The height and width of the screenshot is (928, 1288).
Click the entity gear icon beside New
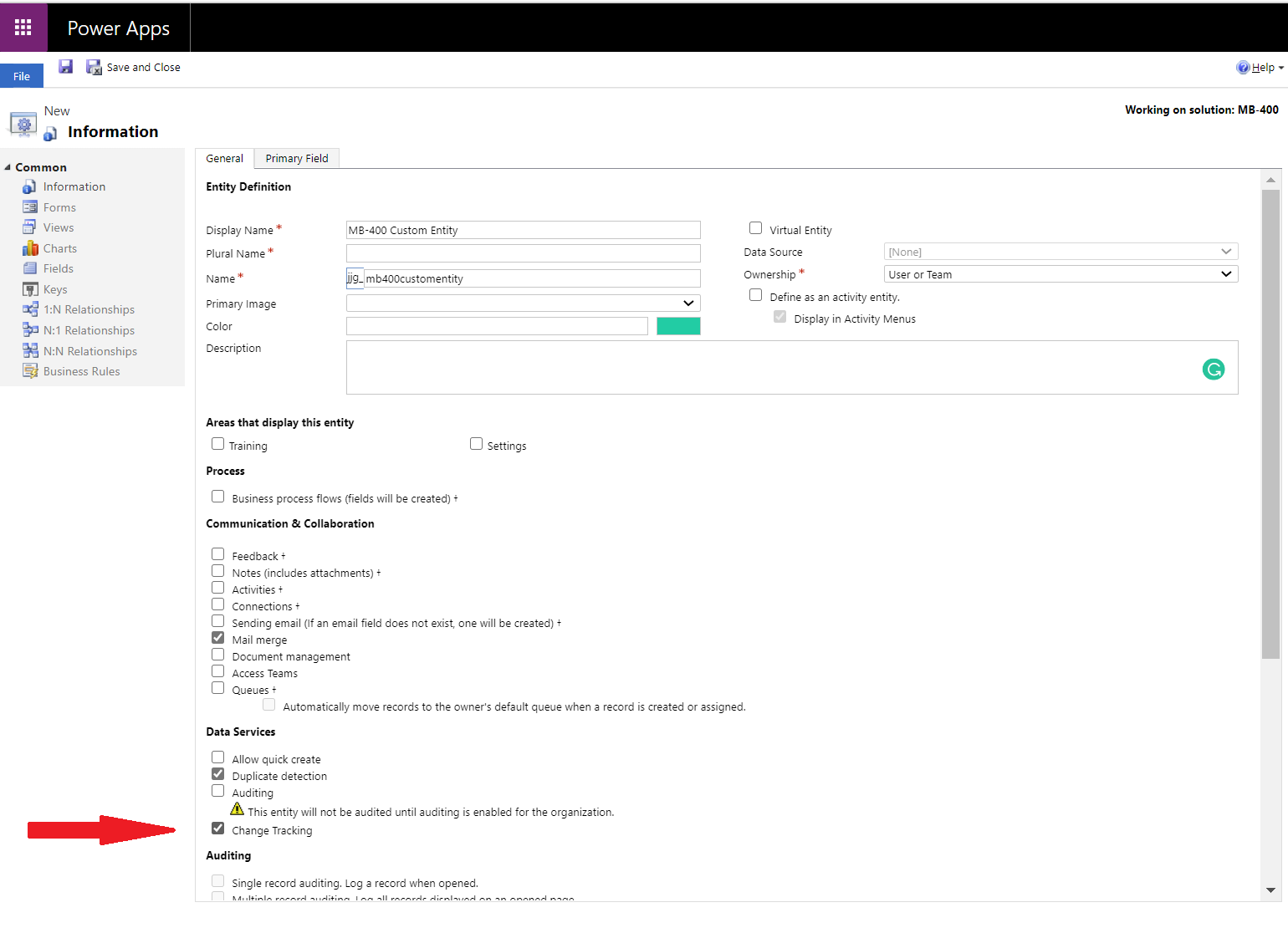pos(23,125)
